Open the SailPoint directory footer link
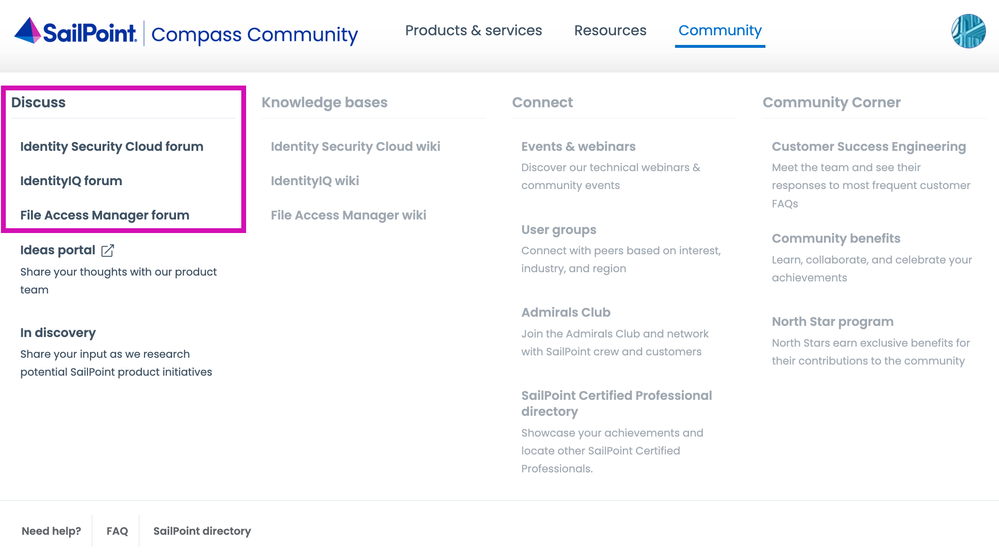This screenshot has width=999, height=556. pos(202,531)
